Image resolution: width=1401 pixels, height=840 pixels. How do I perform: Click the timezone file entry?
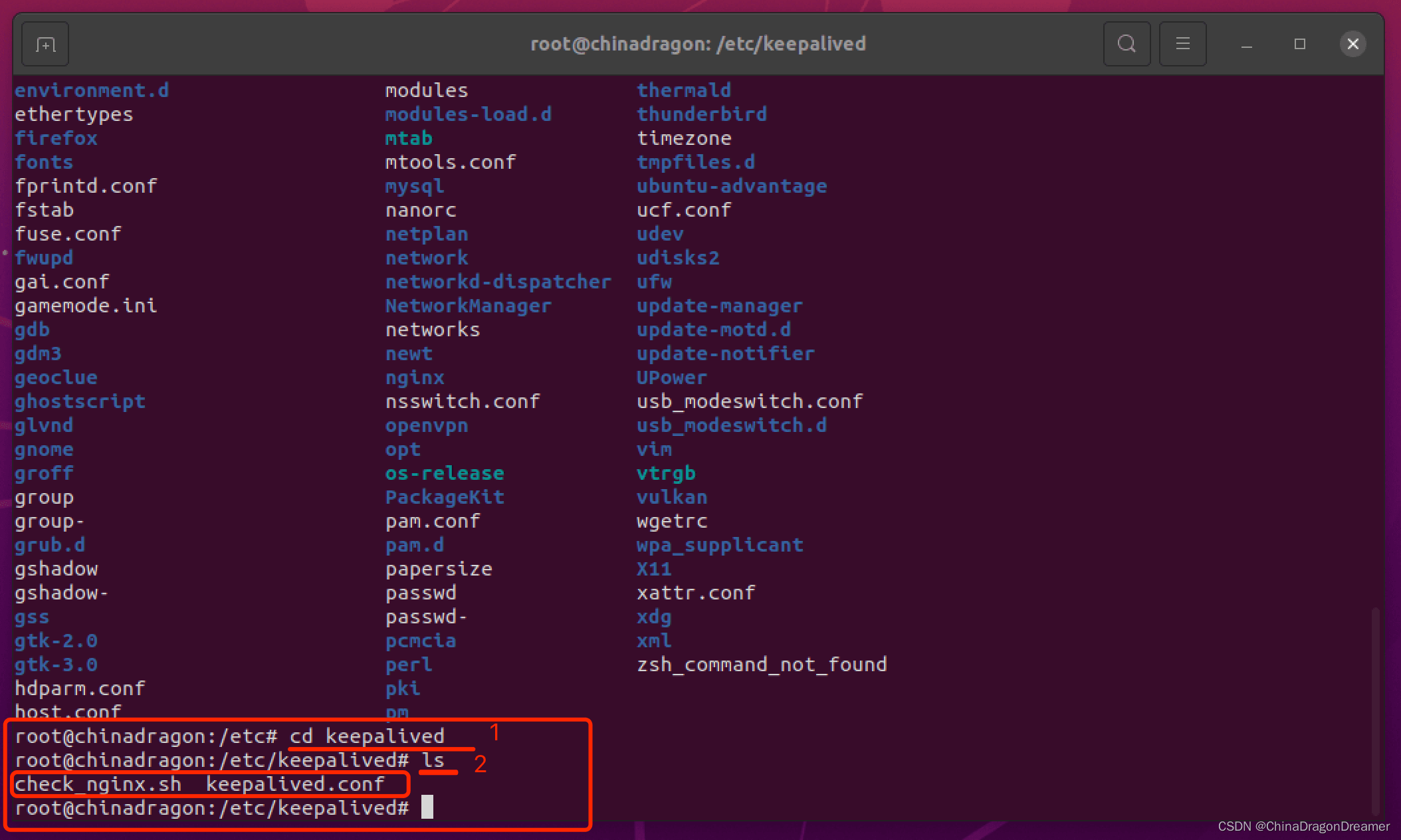(x=684, y=138)
